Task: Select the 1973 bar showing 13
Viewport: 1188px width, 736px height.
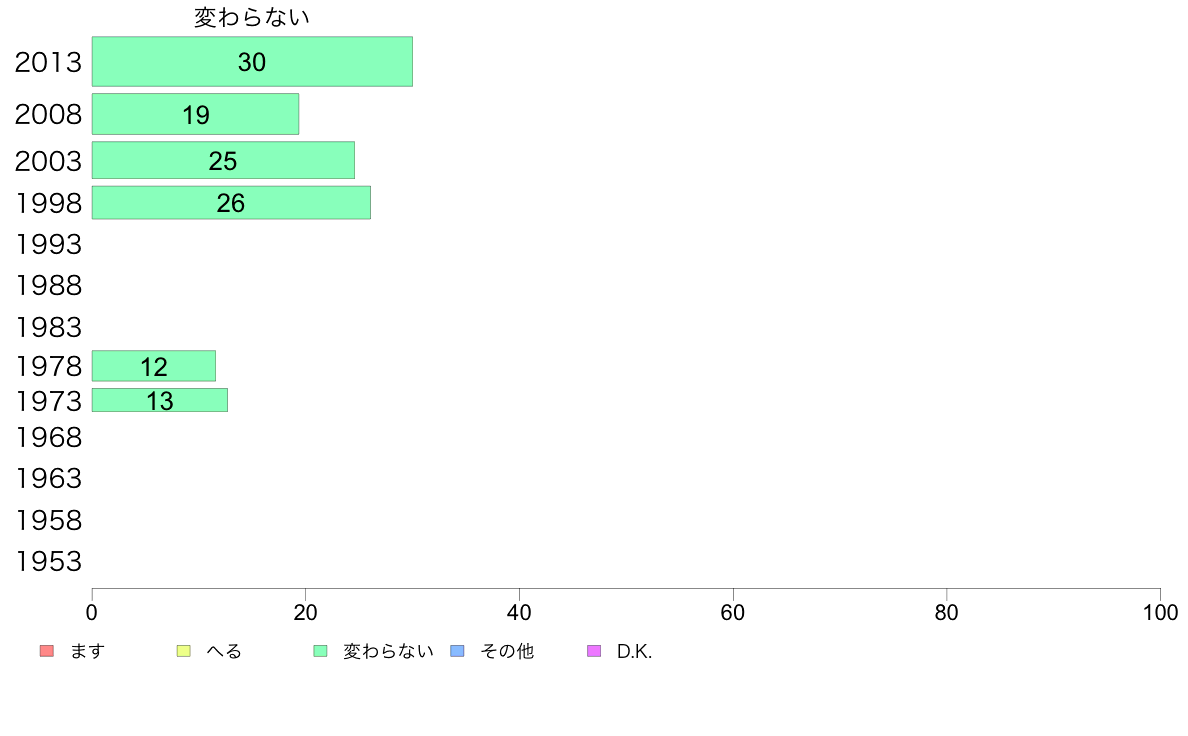Action: (x=160, y=400)
